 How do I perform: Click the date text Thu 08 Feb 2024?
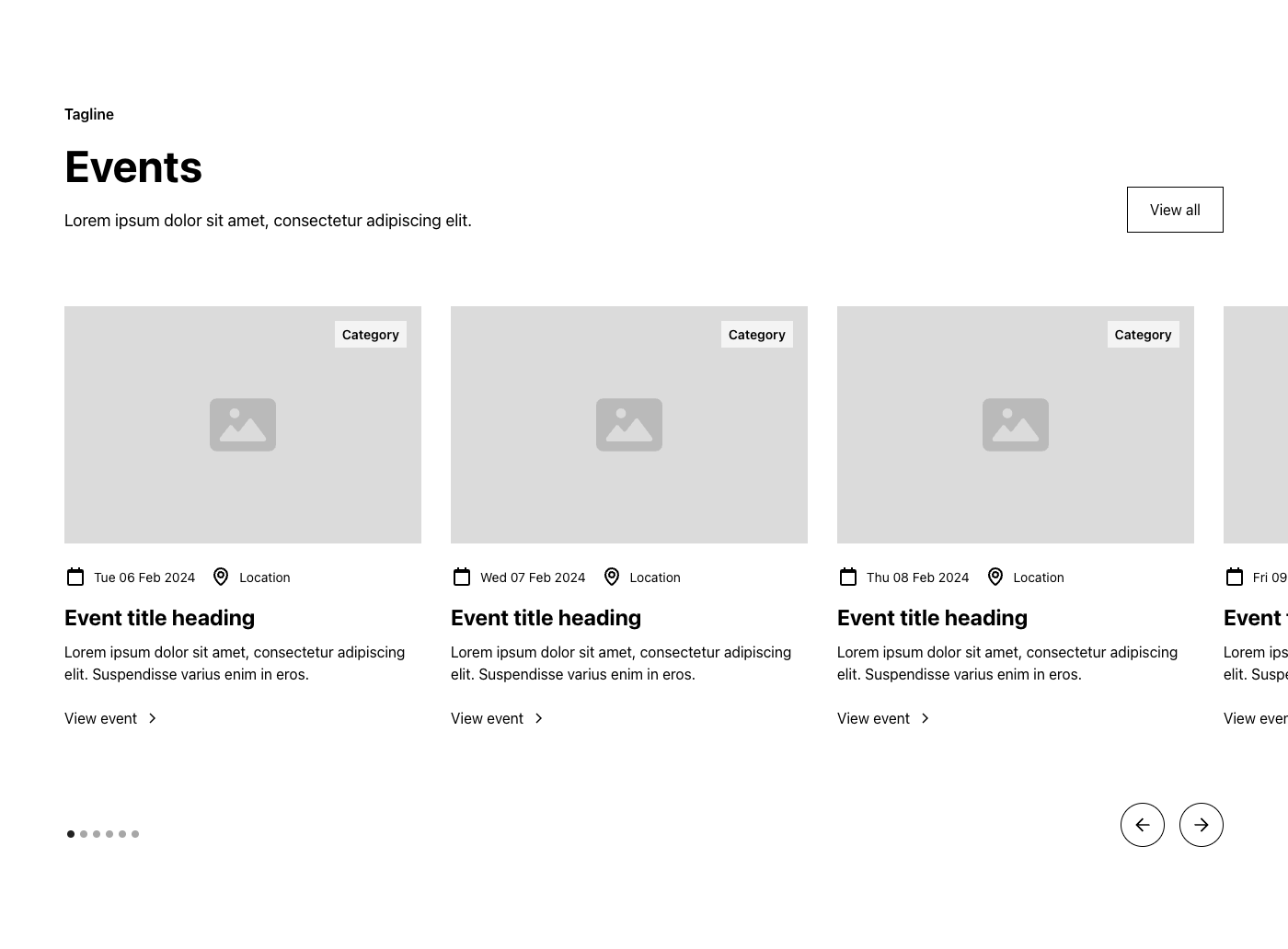pyautogui.click(x=917, y=577)
